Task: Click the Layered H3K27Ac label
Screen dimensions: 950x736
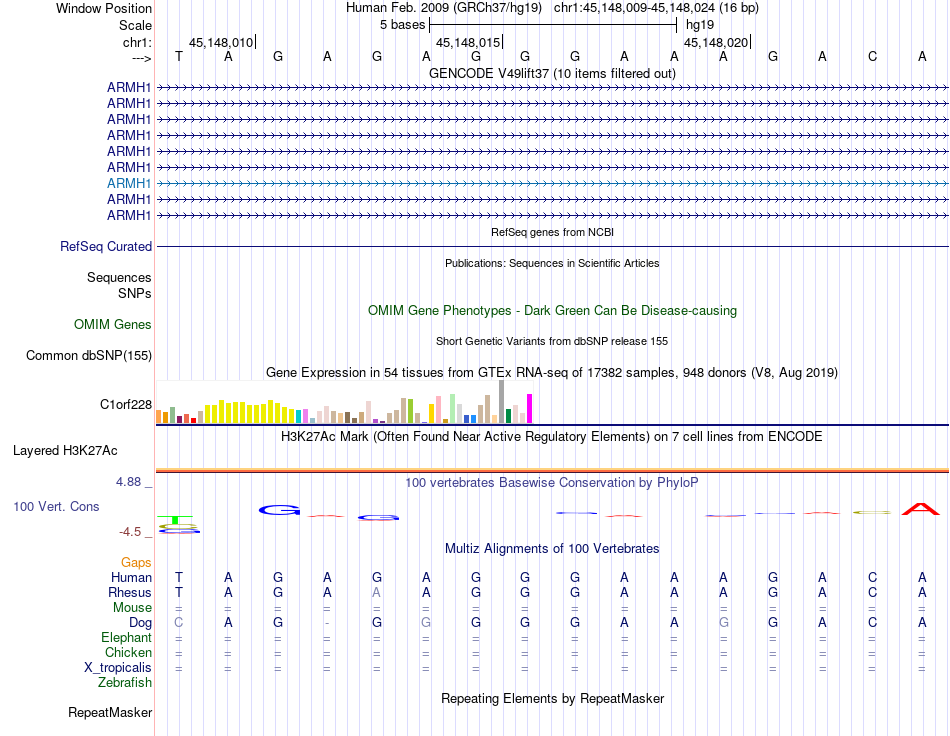Action: click(65, 451)
